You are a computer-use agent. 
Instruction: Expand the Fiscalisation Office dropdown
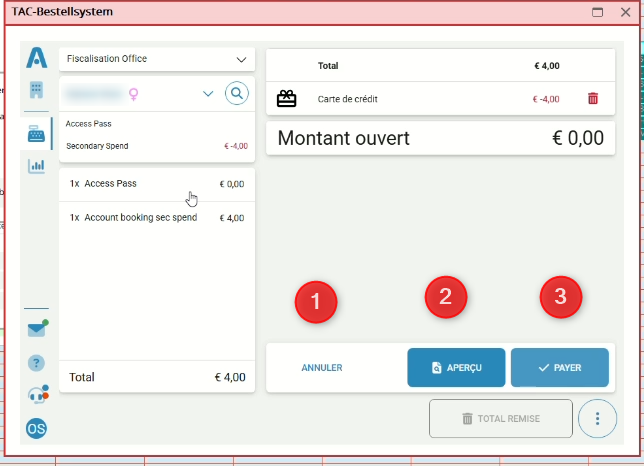(x=157, y=59)
